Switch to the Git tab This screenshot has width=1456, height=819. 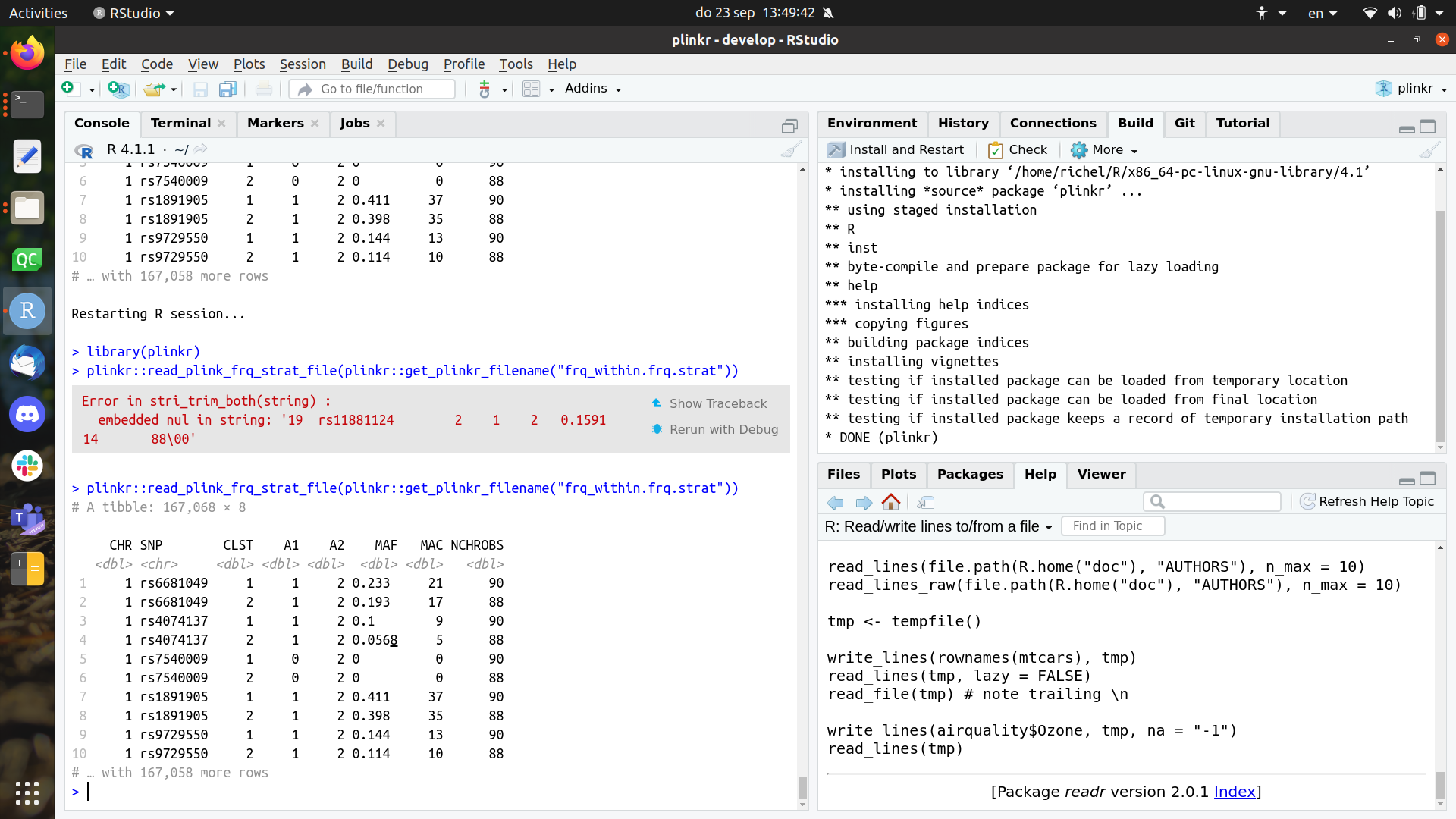(x=1185, y=123)
